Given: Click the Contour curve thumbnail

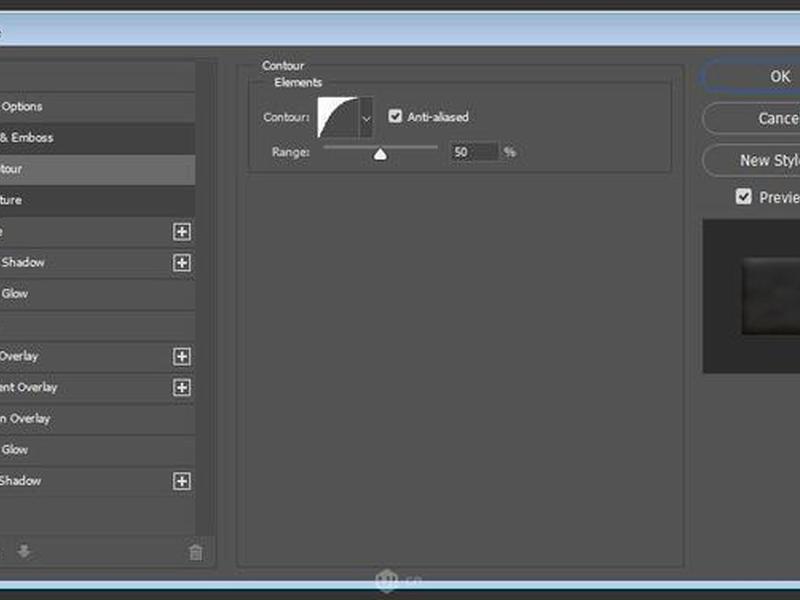Looking at the screenshot, I should point(338,118).
